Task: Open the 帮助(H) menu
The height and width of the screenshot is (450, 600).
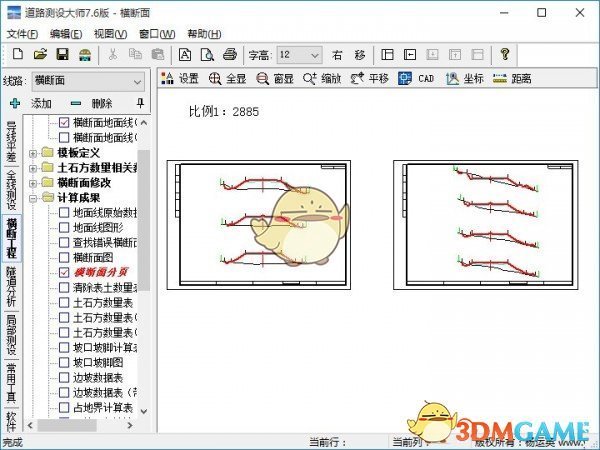Action: (x=204, y=34)
